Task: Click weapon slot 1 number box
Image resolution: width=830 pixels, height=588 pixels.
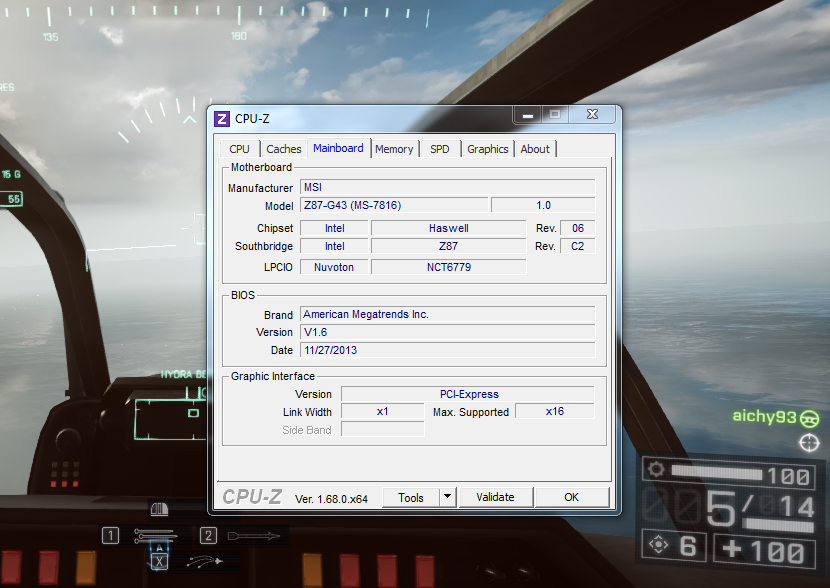Action: tap(110, 536)
